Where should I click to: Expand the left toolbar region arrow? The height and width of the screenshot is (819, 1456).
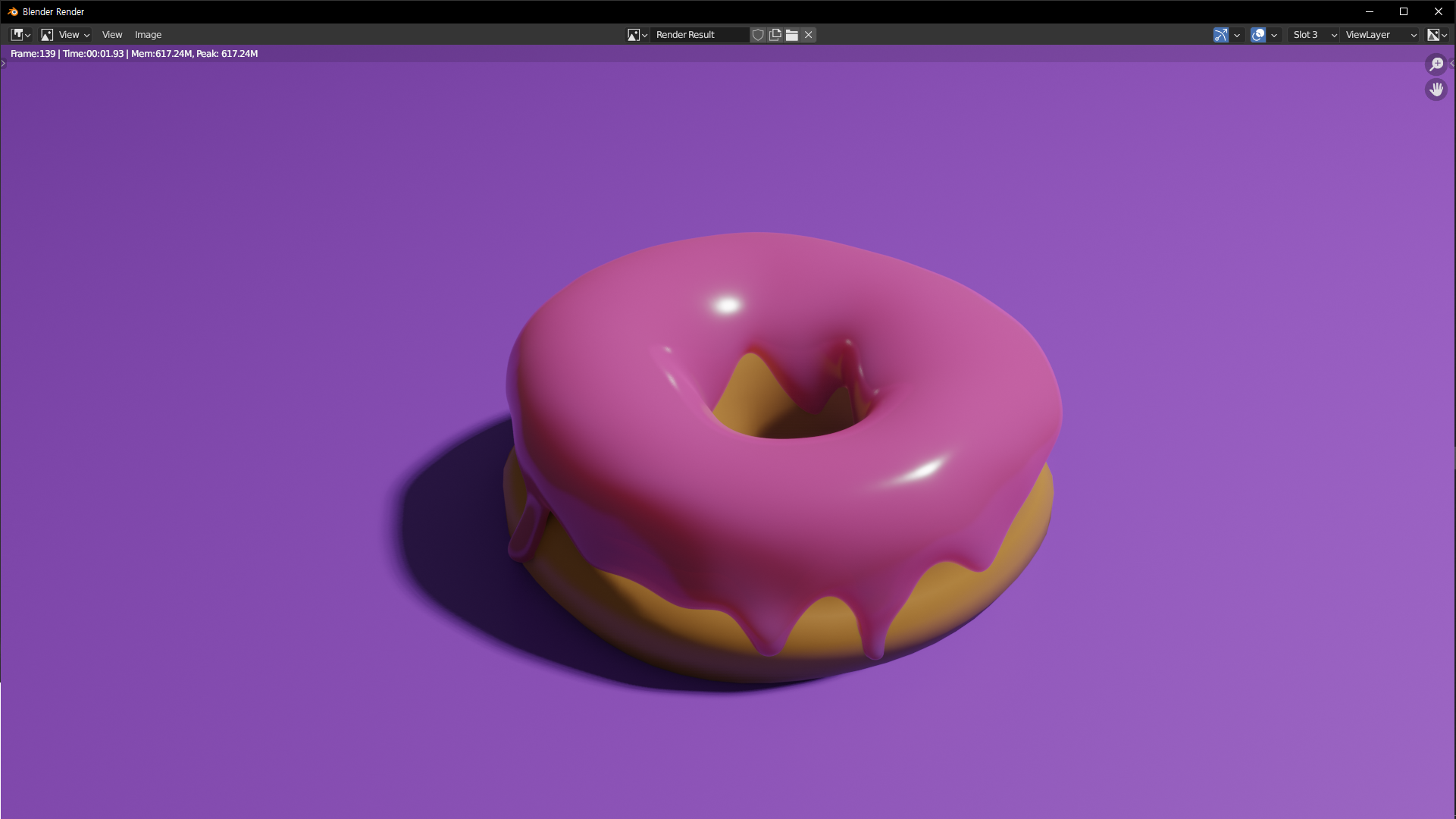3,64
